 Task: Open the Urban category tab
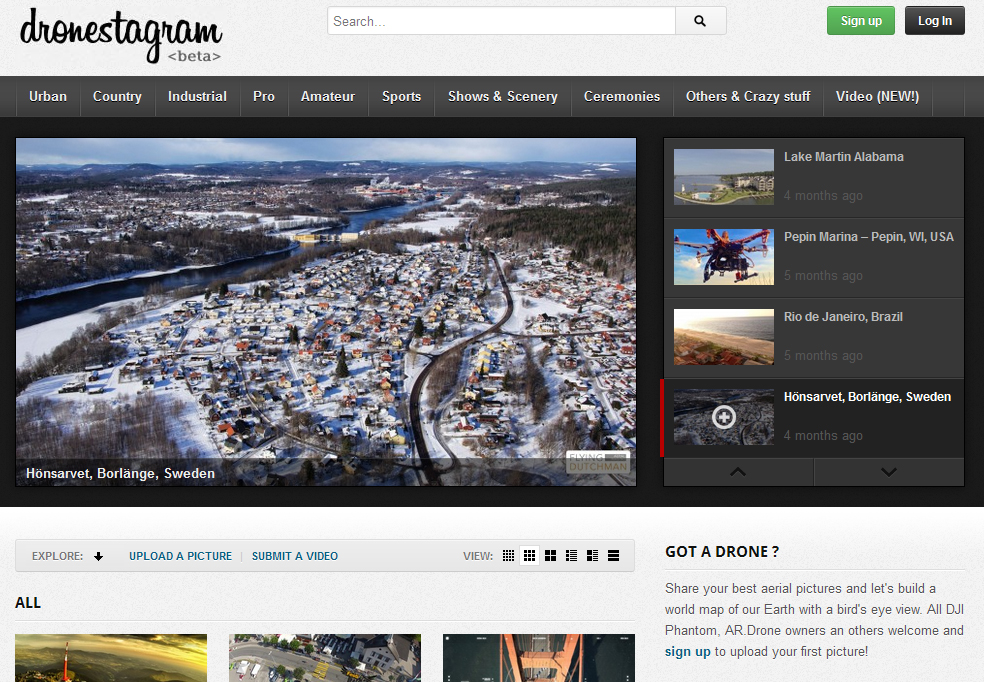(x=48, y=97)
